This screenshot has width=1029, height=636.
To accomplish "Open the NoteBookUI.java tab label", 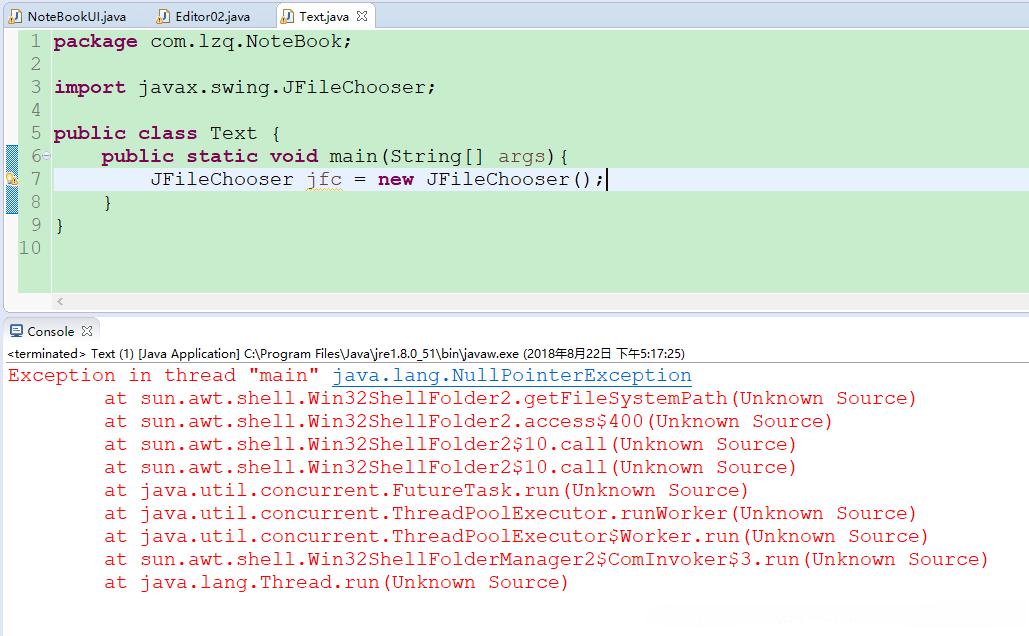I will tap(76, 16).
